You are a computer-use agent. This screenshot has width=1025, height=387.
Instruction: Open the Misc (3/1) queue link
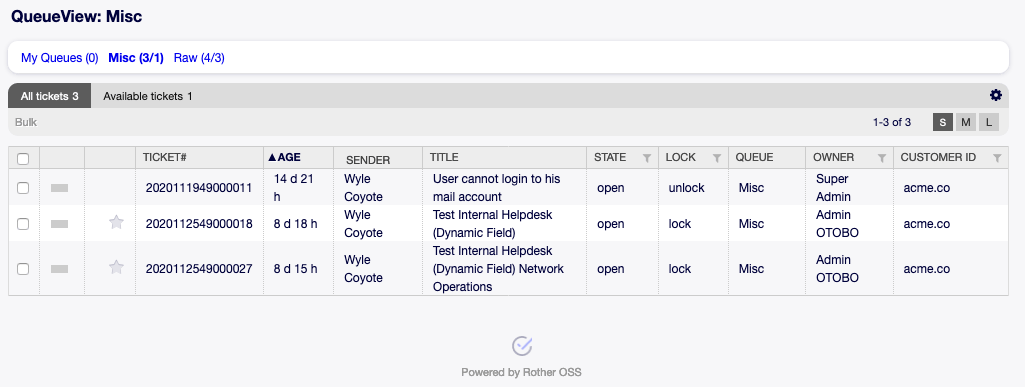tap(136, 58)
